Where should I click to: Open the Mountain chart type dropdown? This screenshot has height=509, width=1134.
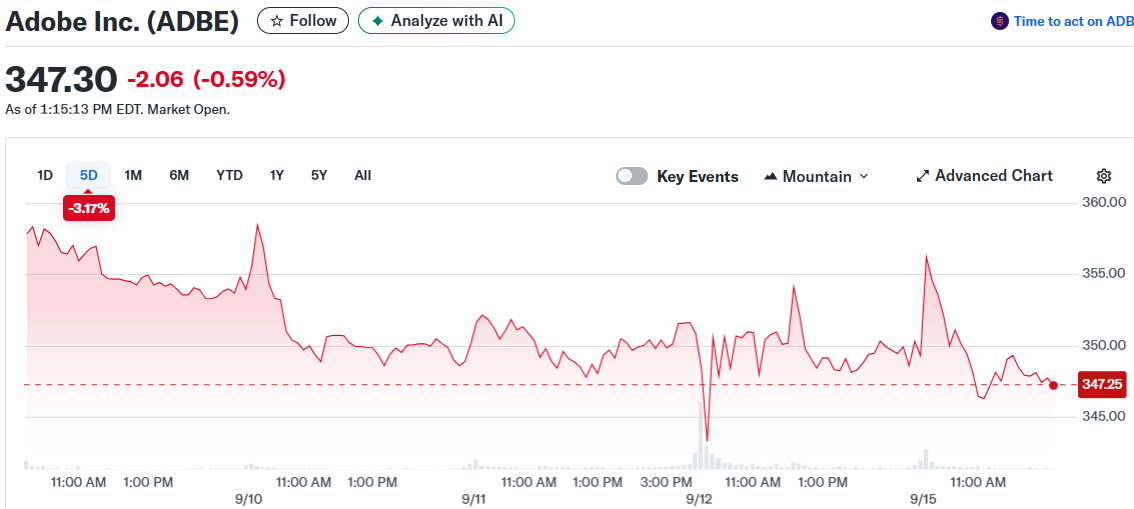pyautogui.click(x=816, y=176)
